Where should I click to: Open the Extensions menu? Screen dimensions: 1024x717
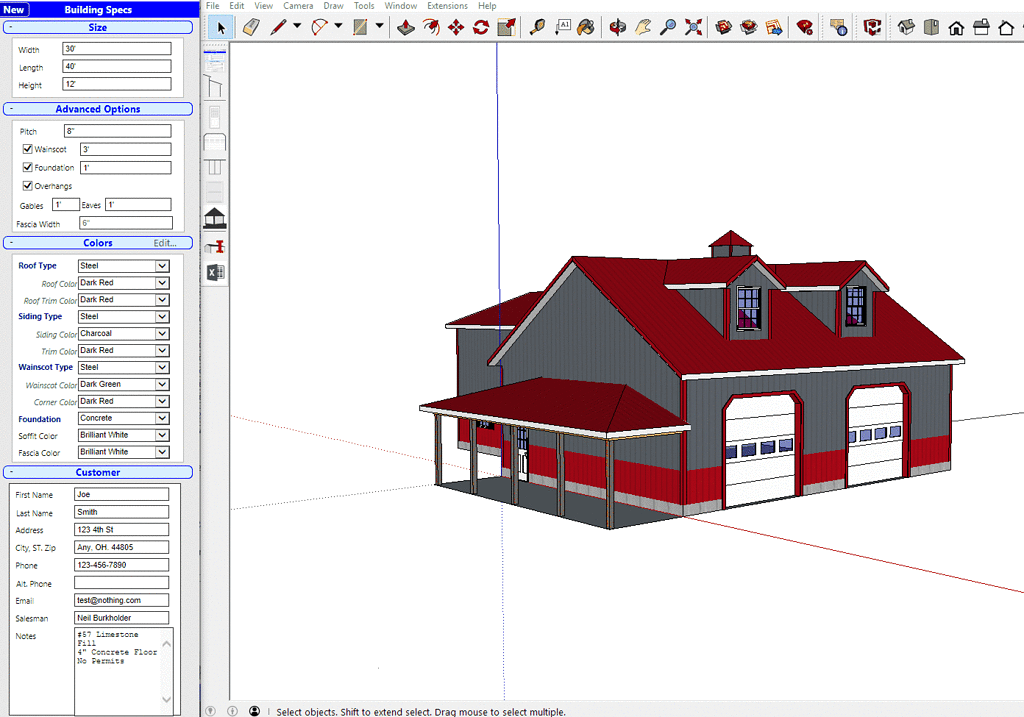click(447, 5)
